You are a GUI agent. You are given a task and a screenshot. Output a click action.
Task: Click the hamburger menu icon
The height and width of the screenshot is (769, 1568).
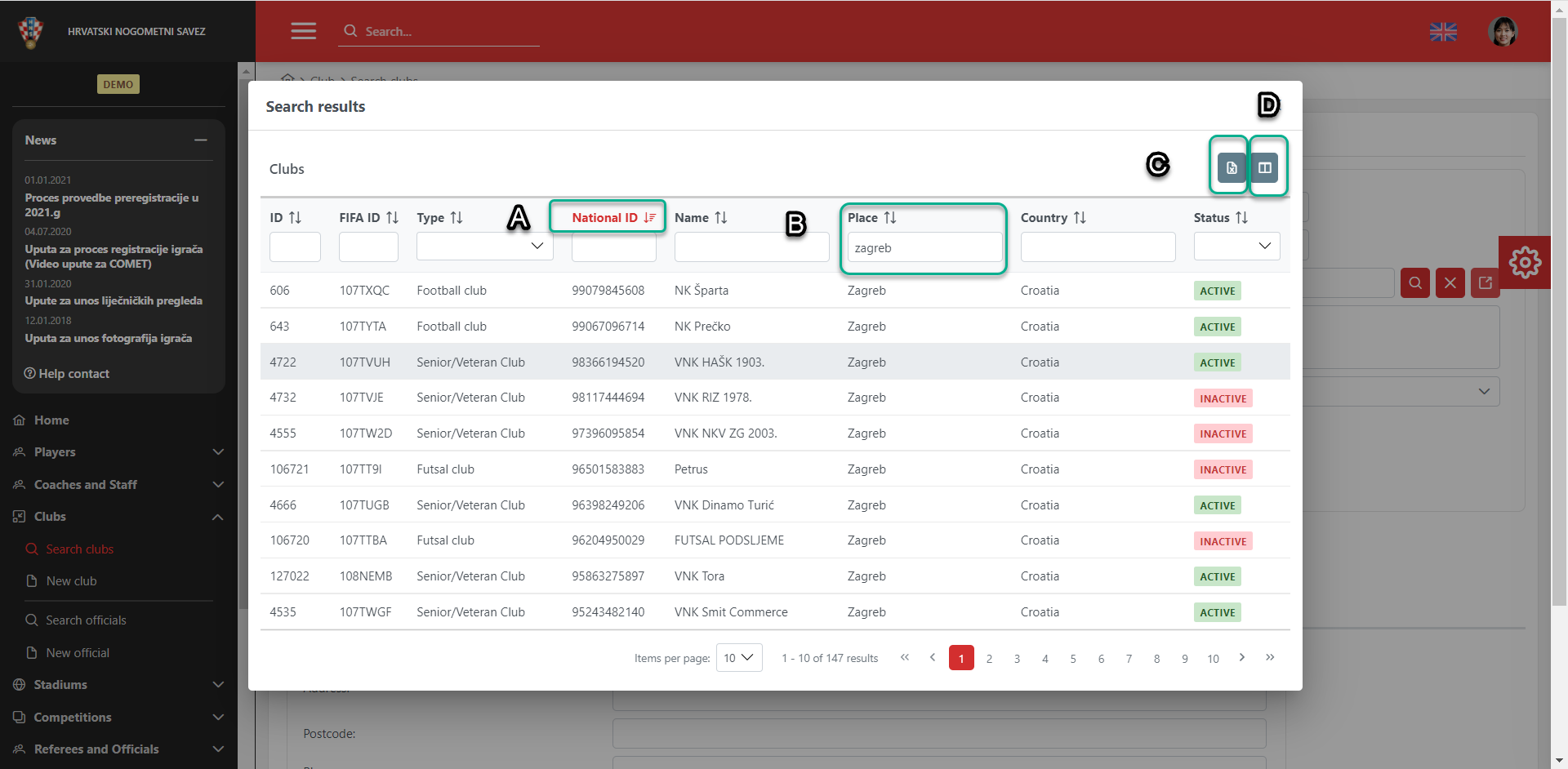click(x=303, y=31)
